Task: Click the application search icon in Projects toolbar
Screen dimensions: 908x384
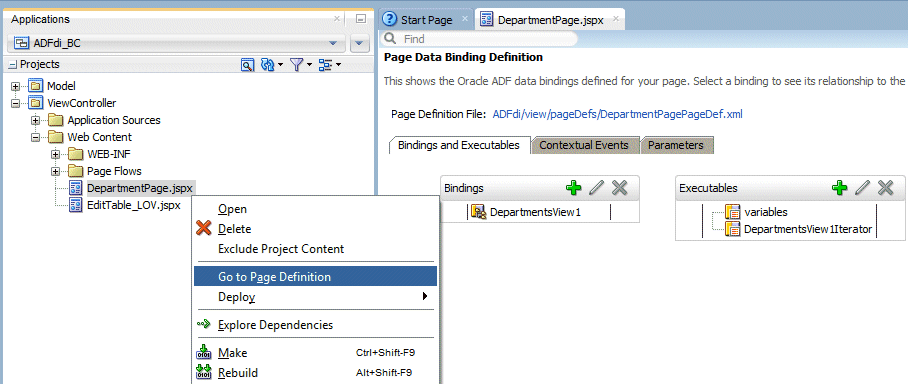Action: [248, 65]
